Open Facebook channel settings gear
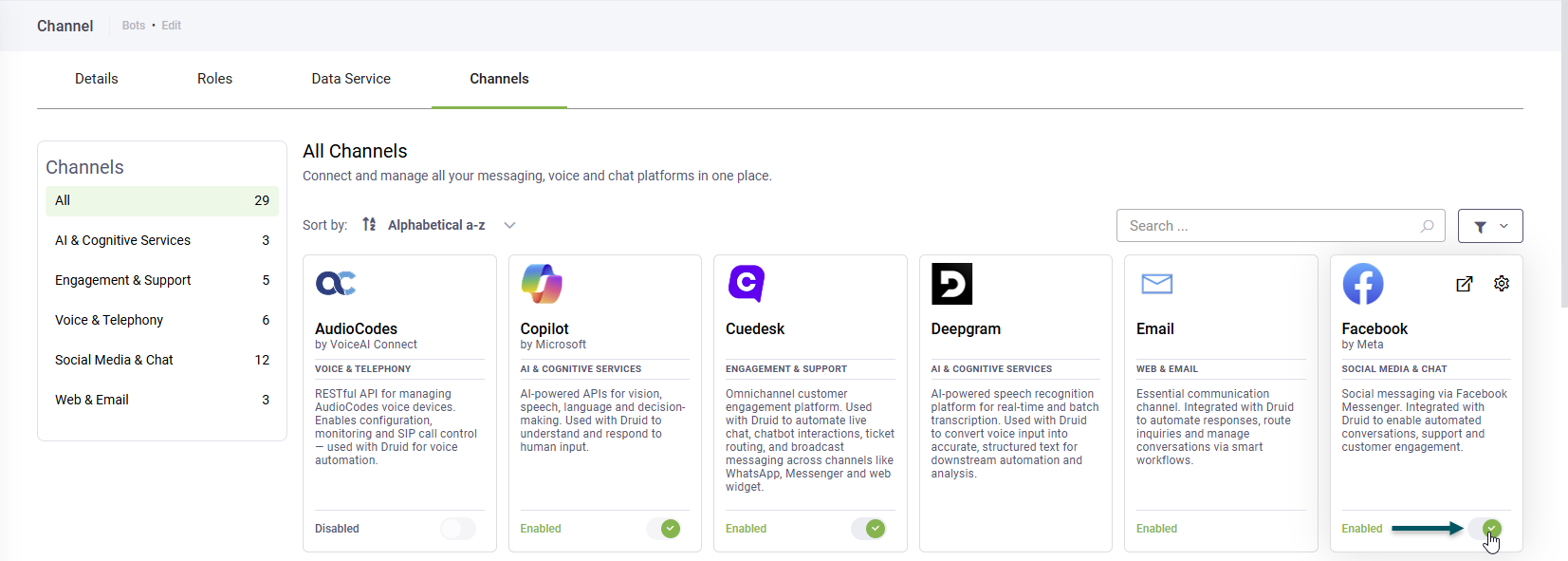 click(x=1501, y=284)
